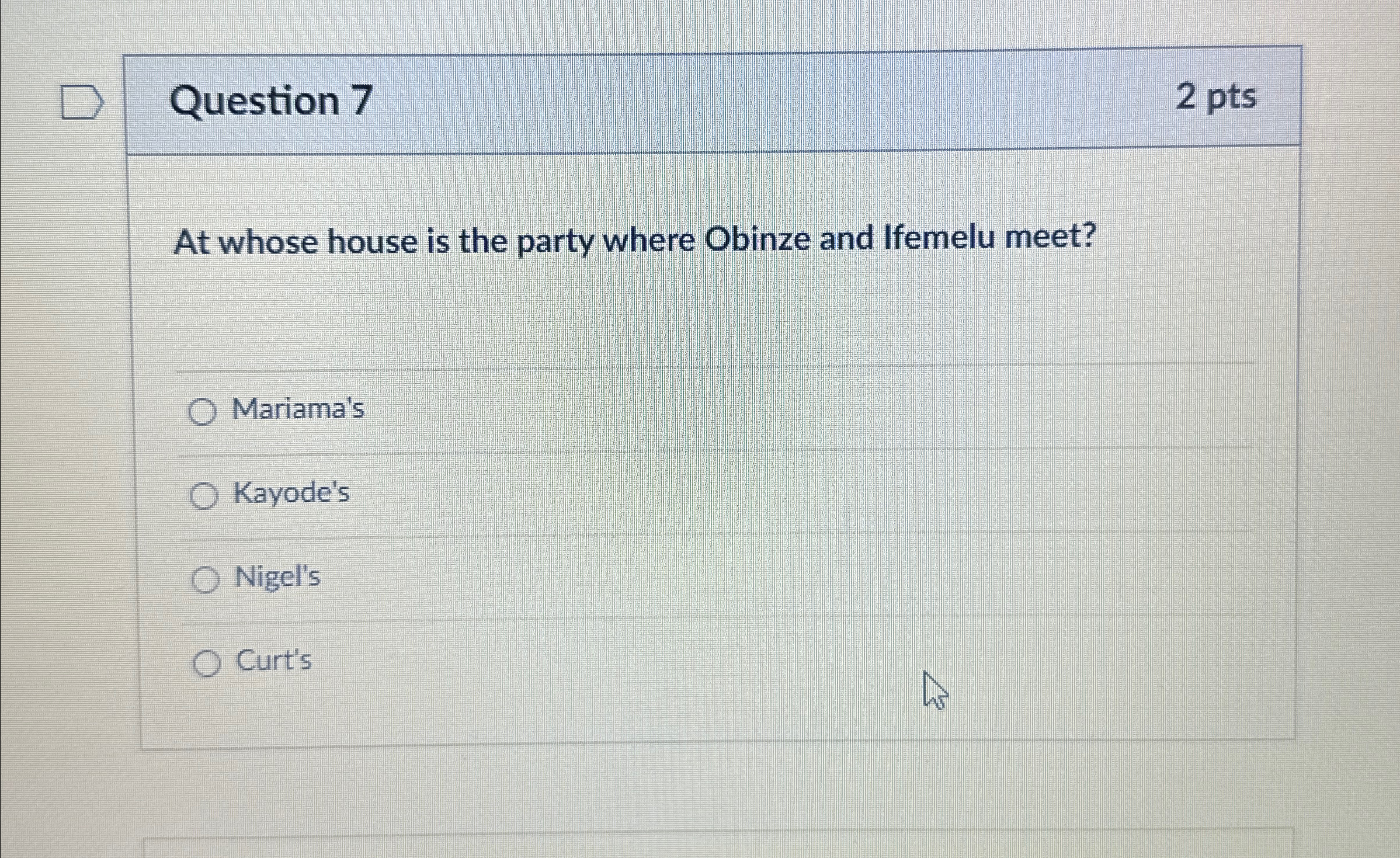Image resolution: width=1400 pixels, height=858 pixels.
Task: Click the question flag bookmark icon
Action: click(x=80, y=102)
